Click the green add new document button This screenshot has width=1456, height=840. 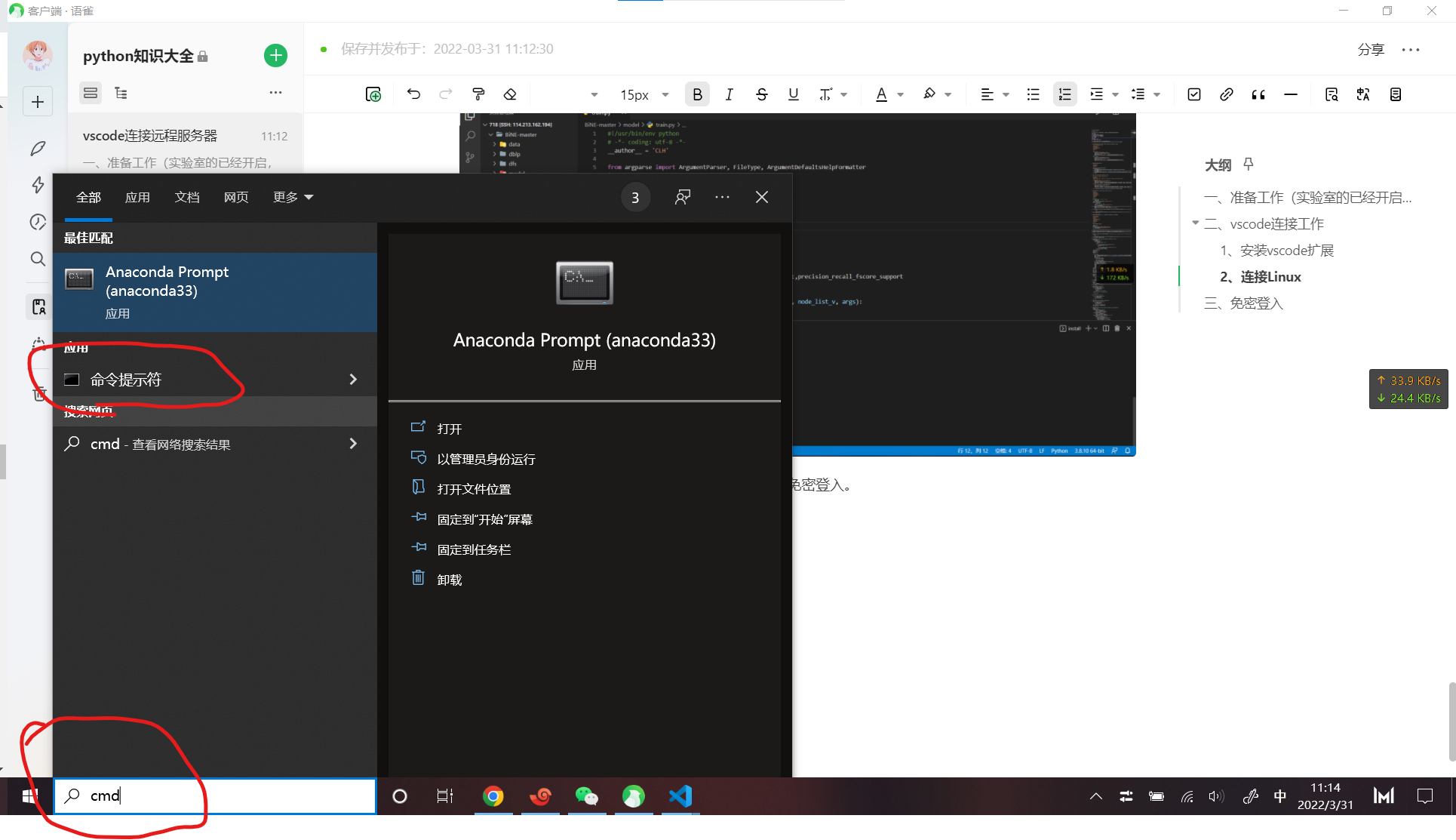pos(275,55)
